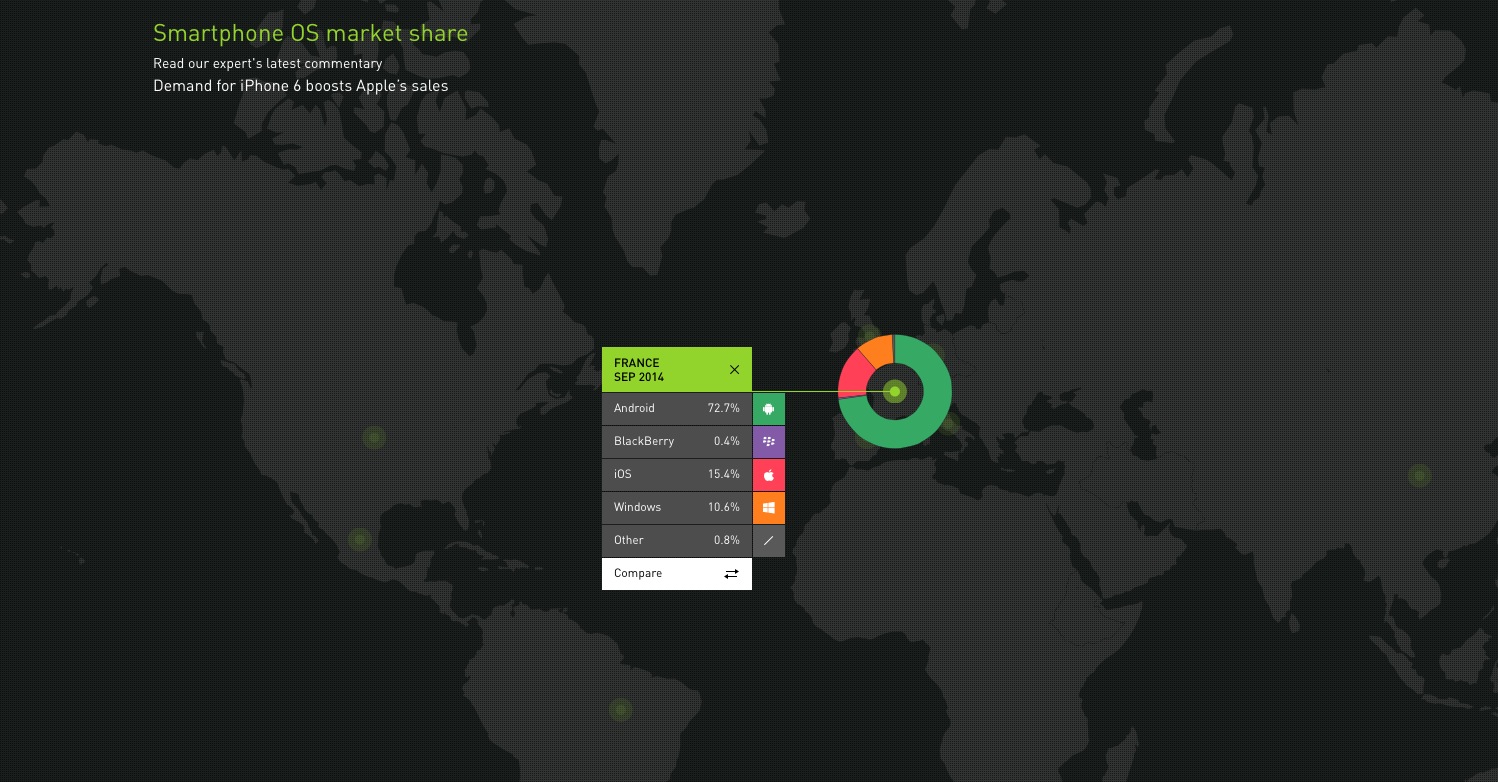Select the Android 72.7% row
This screenshot has height=782, width=1498.
[677, 409]
